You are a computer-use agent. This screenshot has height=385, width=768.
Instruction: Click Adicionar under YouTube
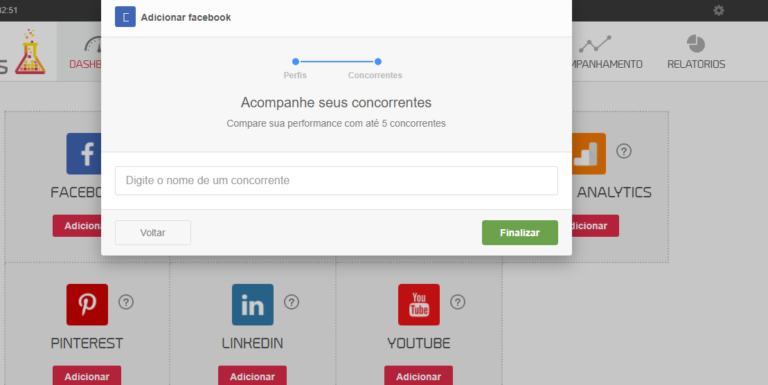[x=418, y=376]
